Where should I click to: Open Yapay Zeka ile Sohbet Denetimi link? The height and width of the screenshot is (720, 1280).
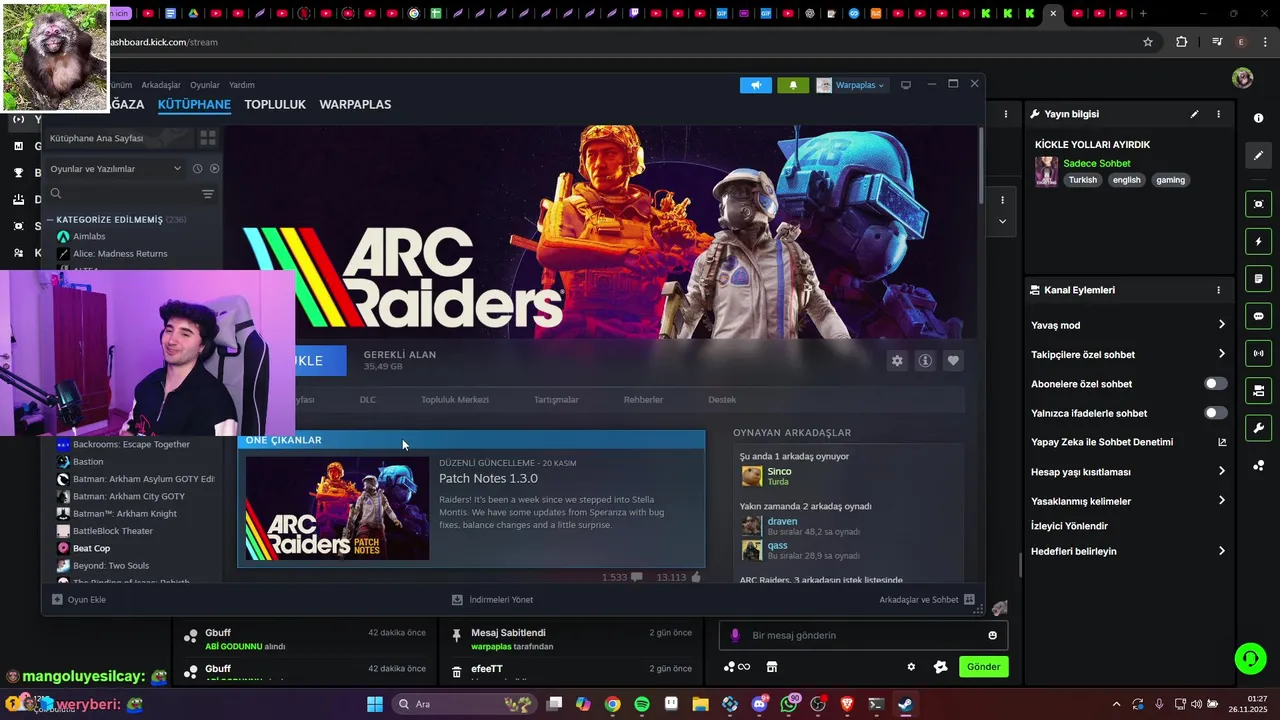(1128, 442)
